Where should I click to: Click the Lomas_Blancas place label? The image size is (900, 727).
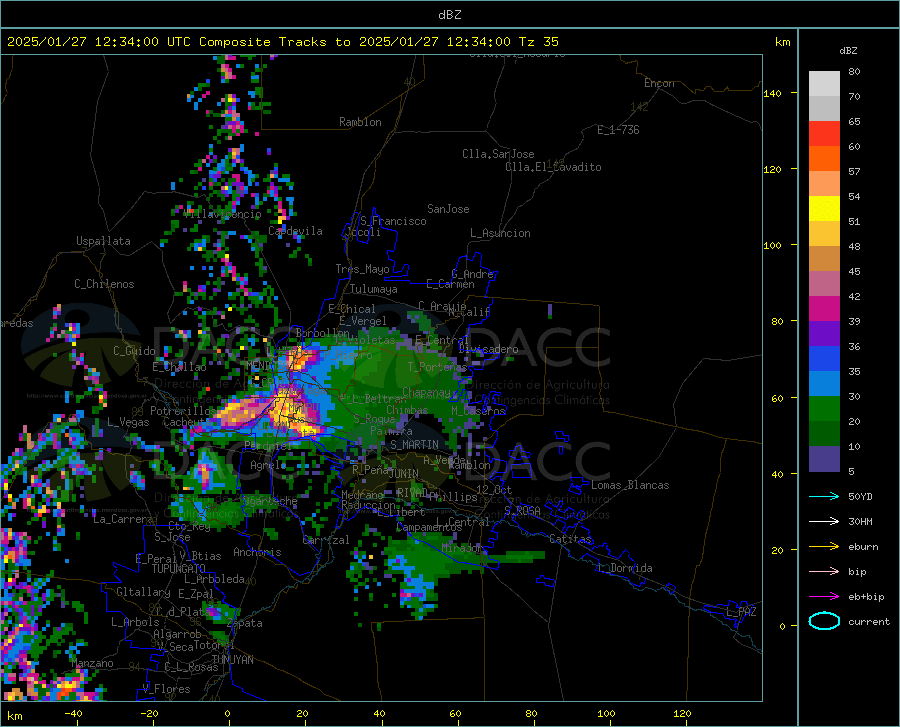coord(630,485)
